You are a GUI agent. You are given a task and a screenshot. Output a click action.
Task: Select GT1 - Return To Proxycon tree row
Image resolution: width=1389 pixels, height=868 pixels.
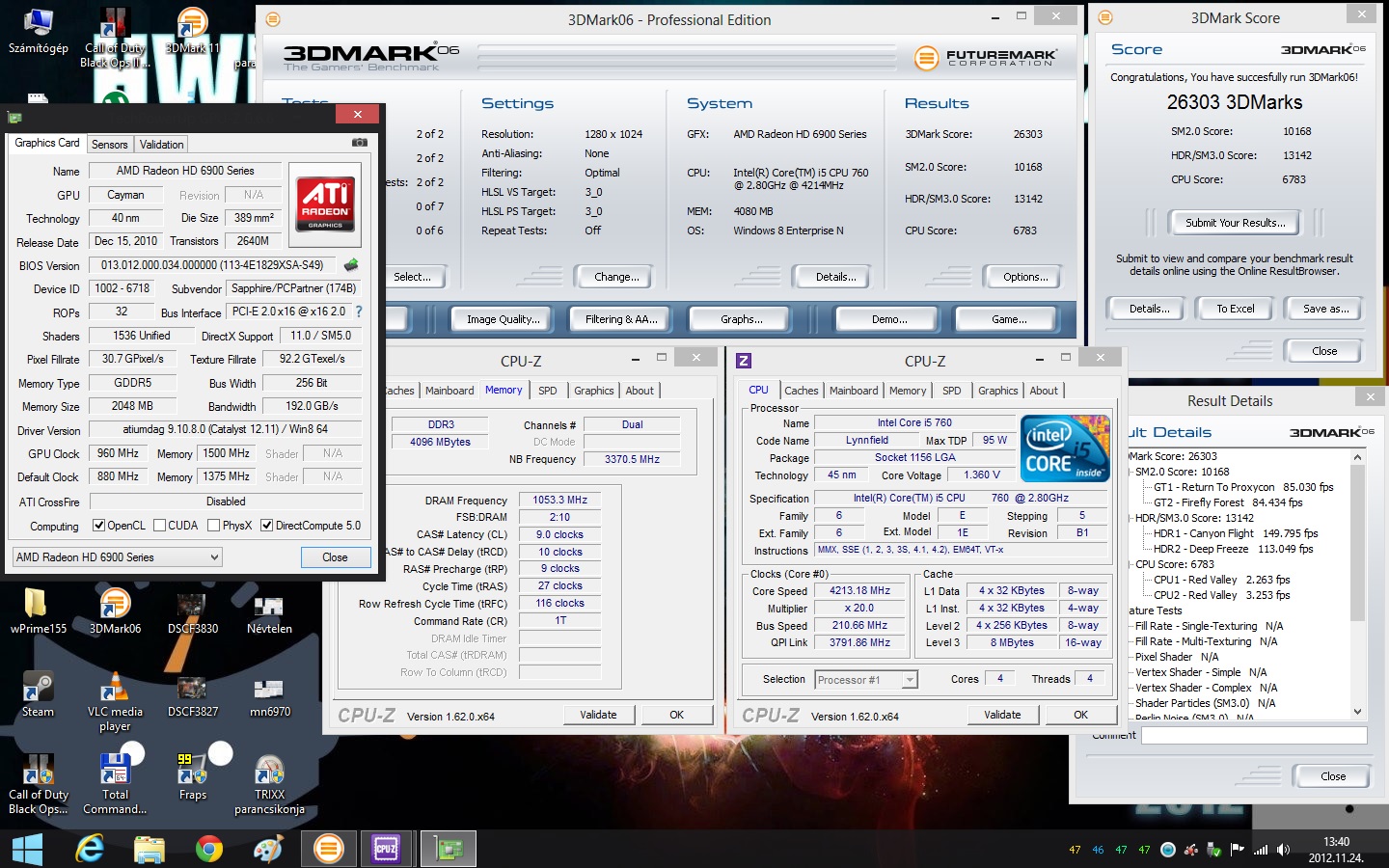pyautogui.click(x=1243, y=487)
